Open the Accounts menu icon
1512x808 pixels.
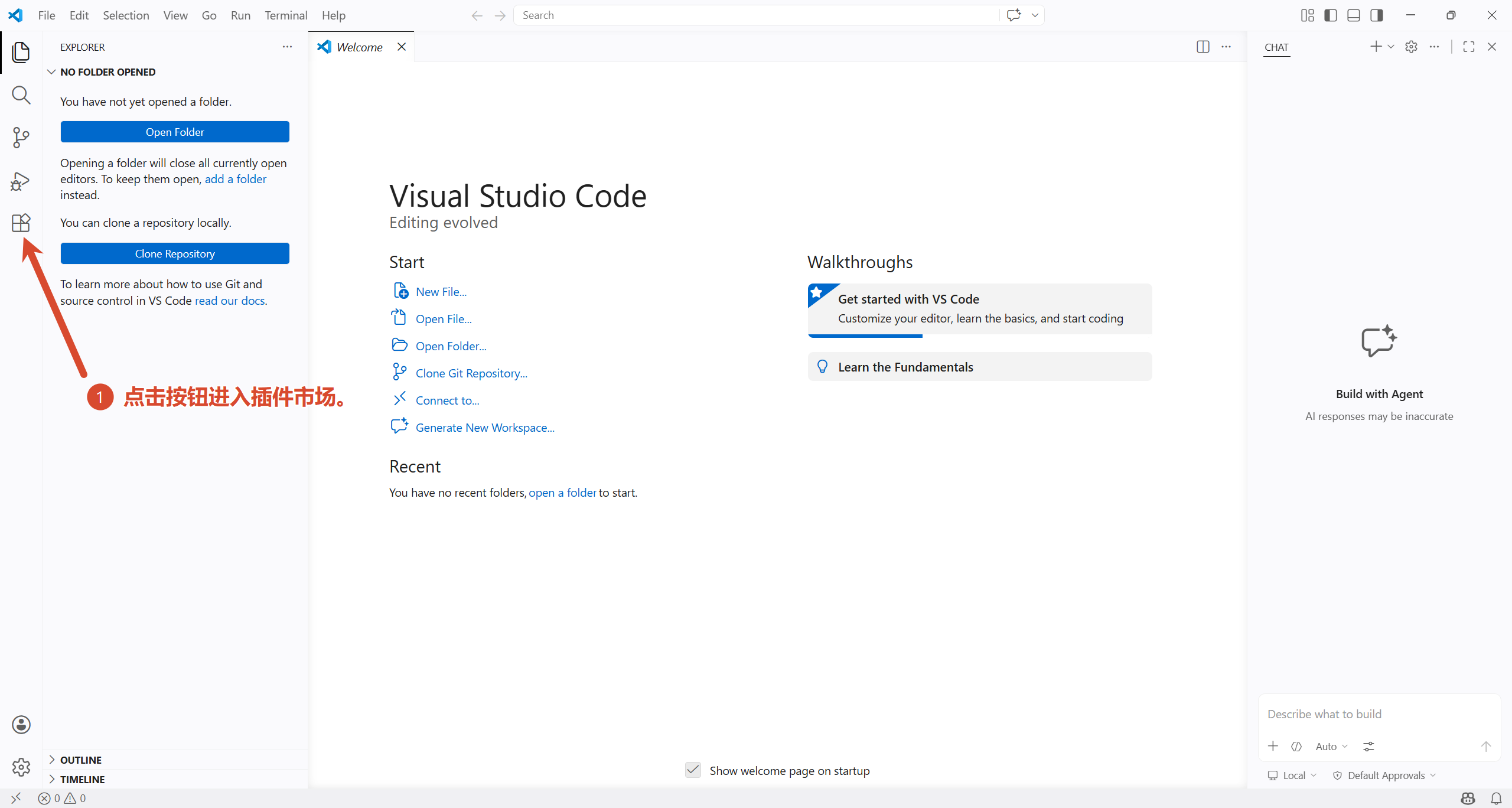[21, 725]
